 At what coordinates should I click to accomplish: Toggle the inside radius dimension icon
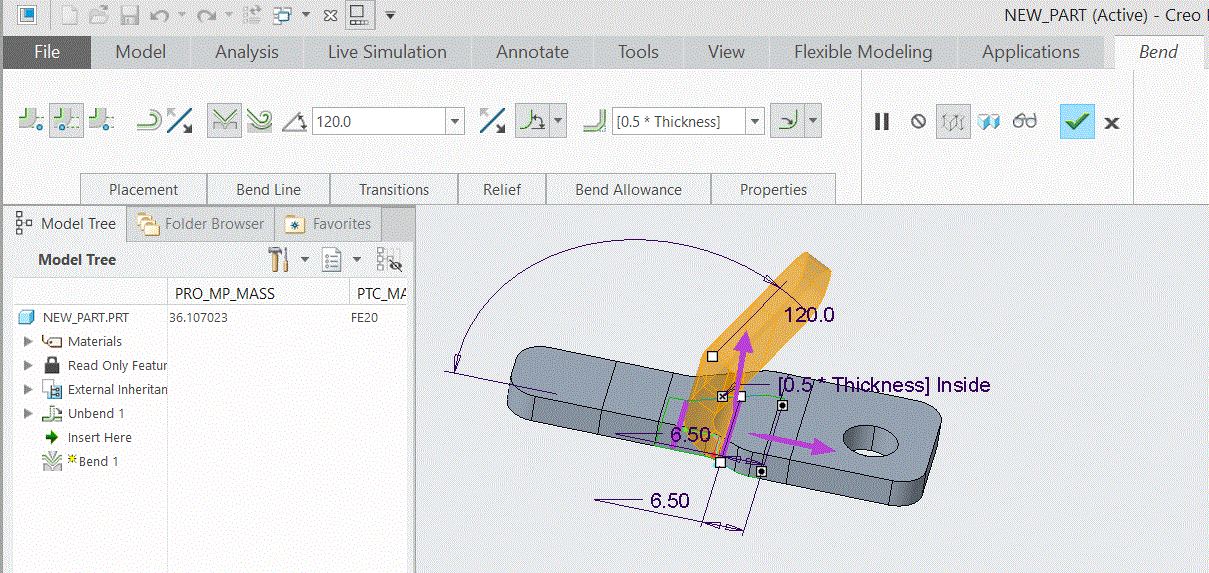[788, 121]
